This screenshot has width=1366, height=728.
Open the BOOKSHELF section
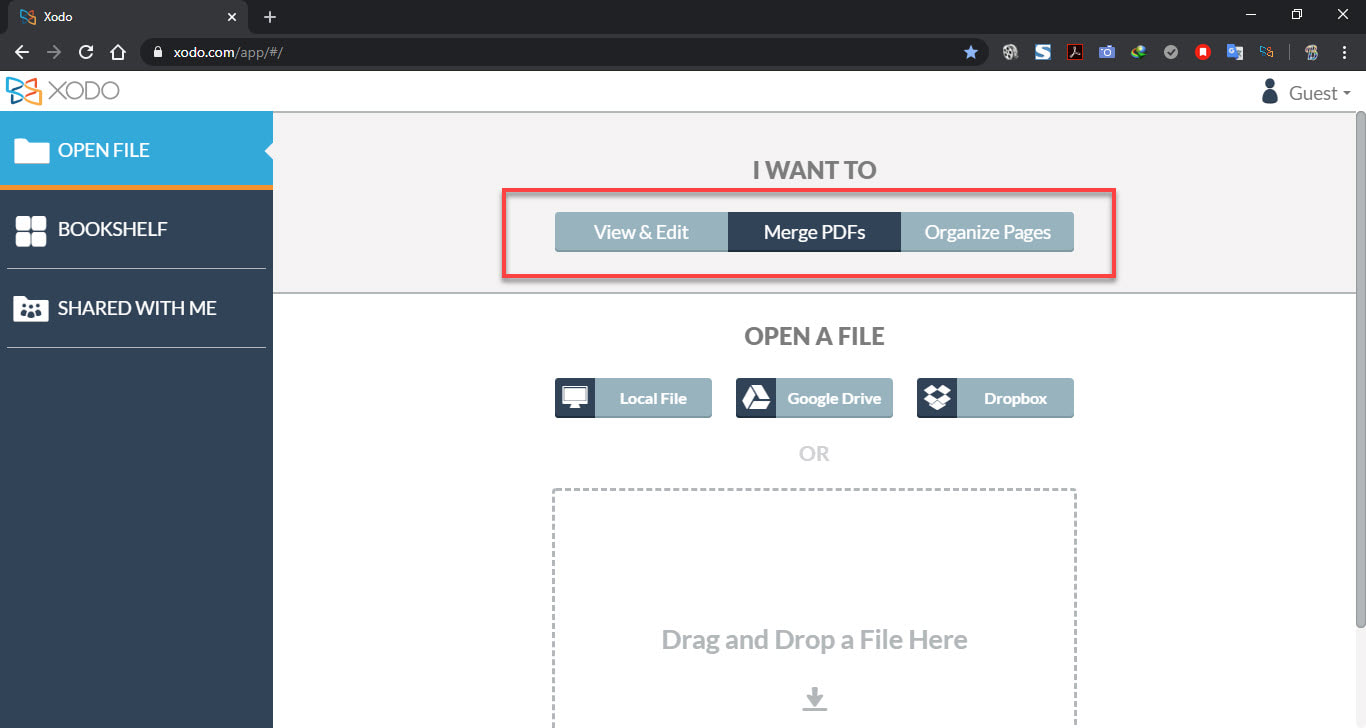click(x=136, y=229)
